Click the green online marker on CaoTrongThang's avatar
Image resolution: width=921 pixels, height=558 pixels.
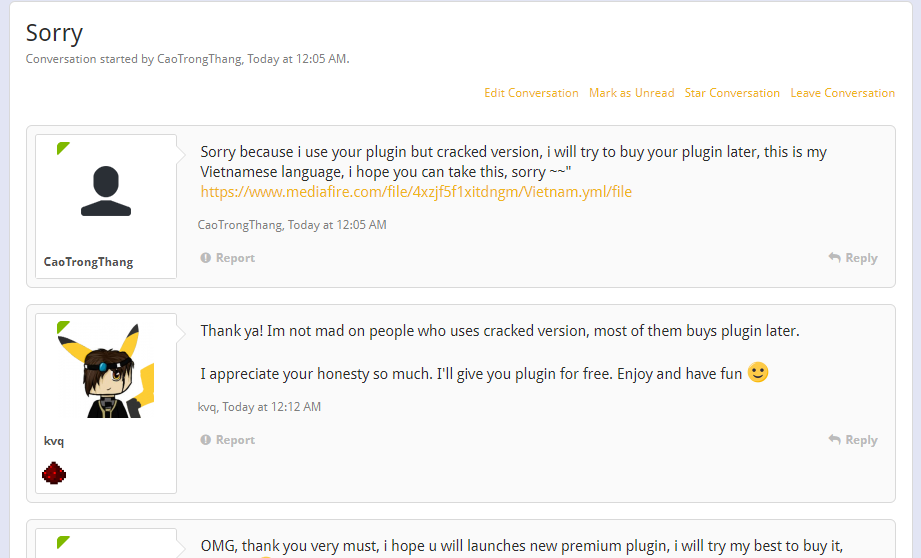pos(63,148)
